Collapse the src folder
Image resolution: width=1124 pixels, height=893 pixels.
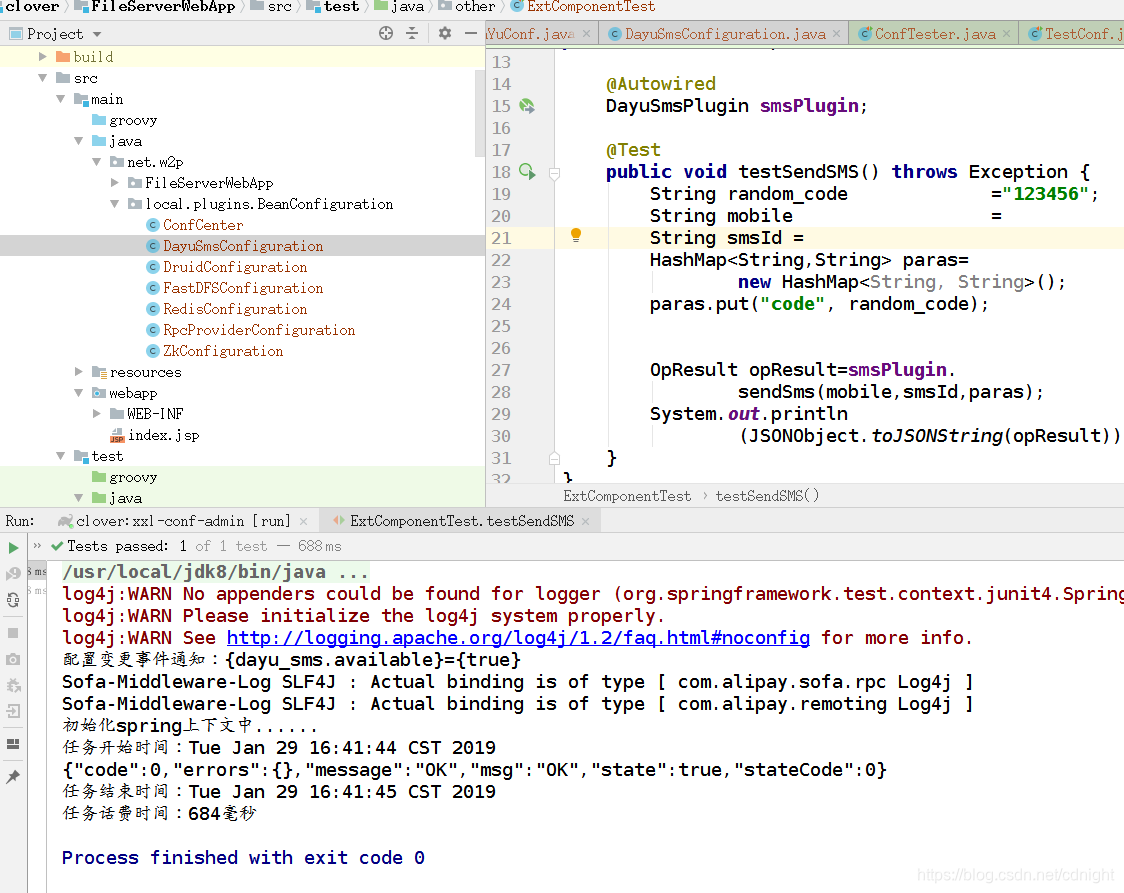(x=42, y=77)
